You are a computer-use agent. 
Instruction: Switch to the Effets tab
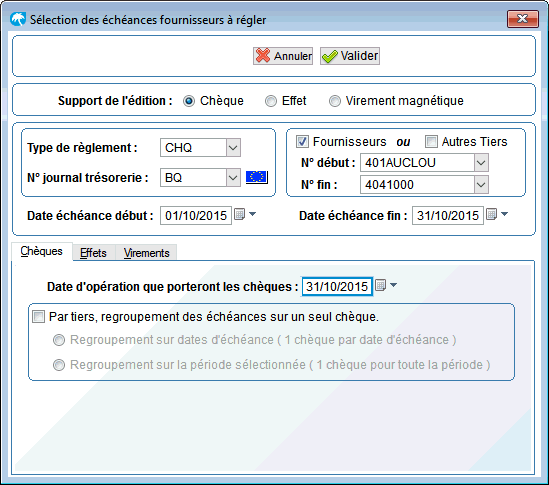pyautogui.click(x=93, y=253)
